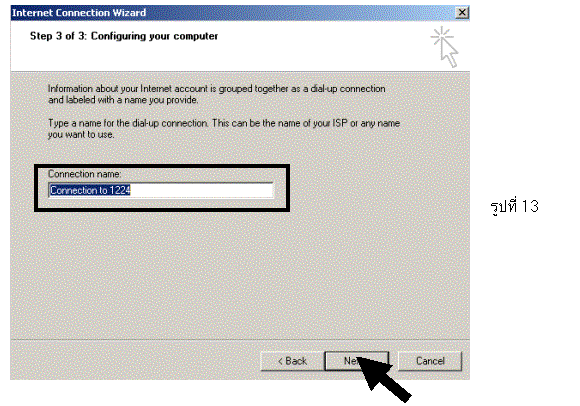
Task: Close the Internet Connection Wizard window
Action: coord(462,13)
